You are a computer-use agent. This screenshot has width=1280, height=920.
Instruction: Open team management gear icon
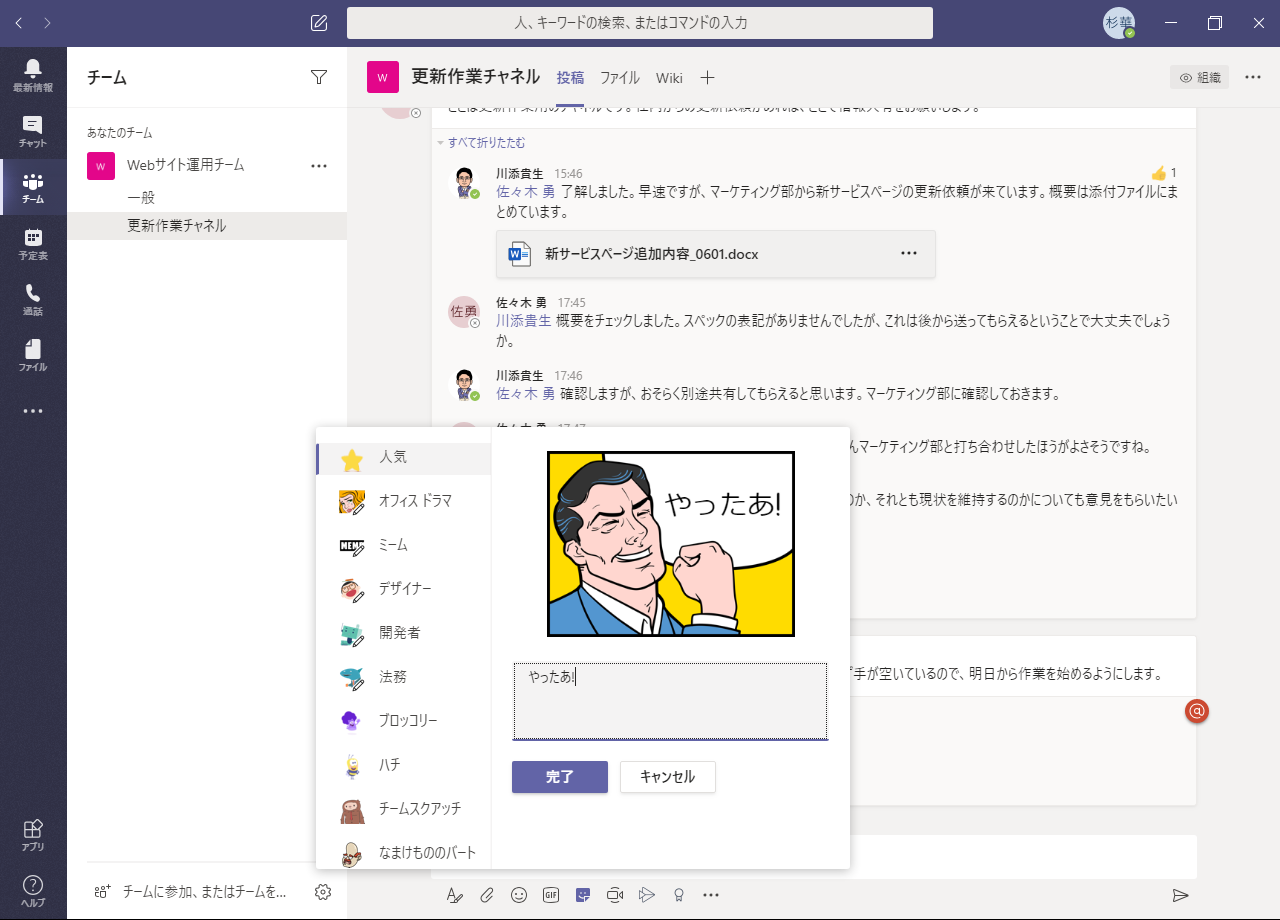[322, 891]
